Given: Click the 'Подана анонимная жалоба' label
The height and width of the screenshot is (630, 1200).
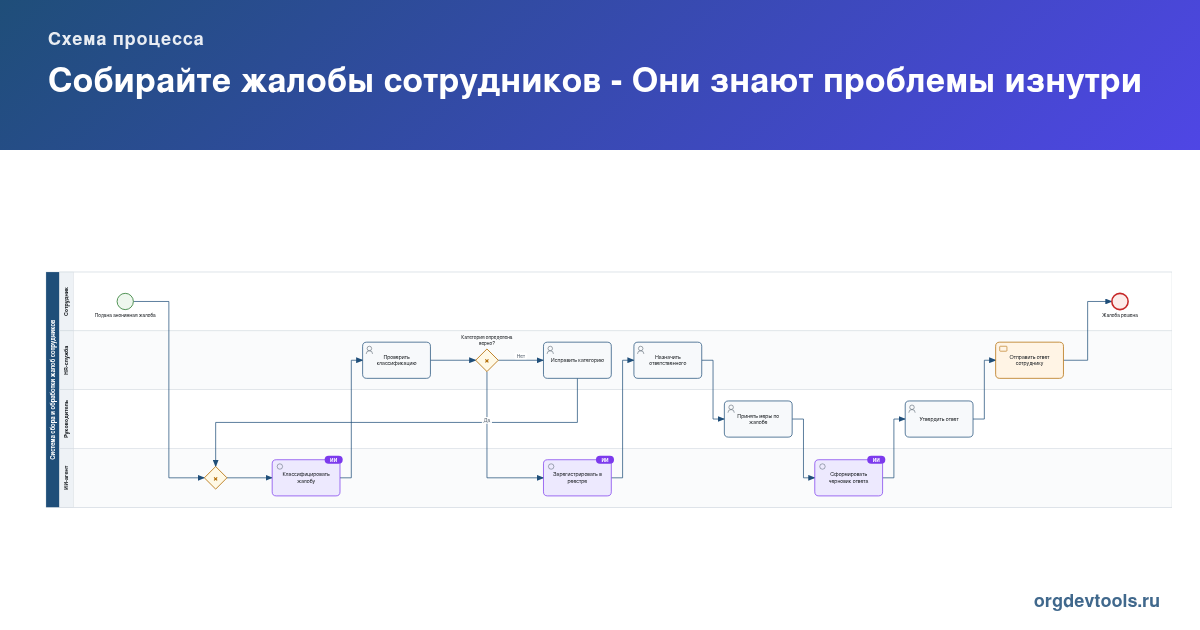Looking at the screenshot, I should pos(125,315).
